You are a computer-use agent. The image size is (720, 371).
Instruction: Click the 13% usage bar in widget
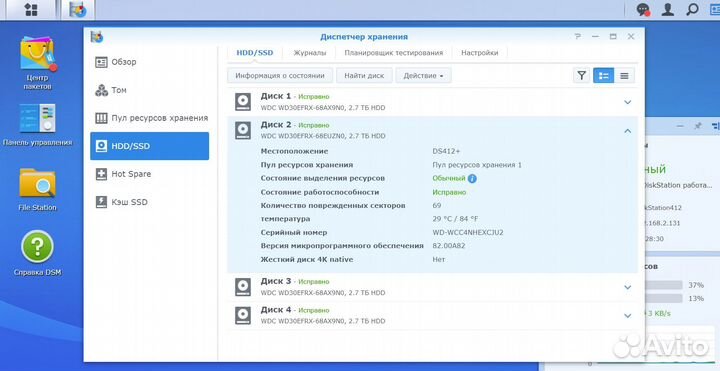pyautogui.click(x=664, y=298)
